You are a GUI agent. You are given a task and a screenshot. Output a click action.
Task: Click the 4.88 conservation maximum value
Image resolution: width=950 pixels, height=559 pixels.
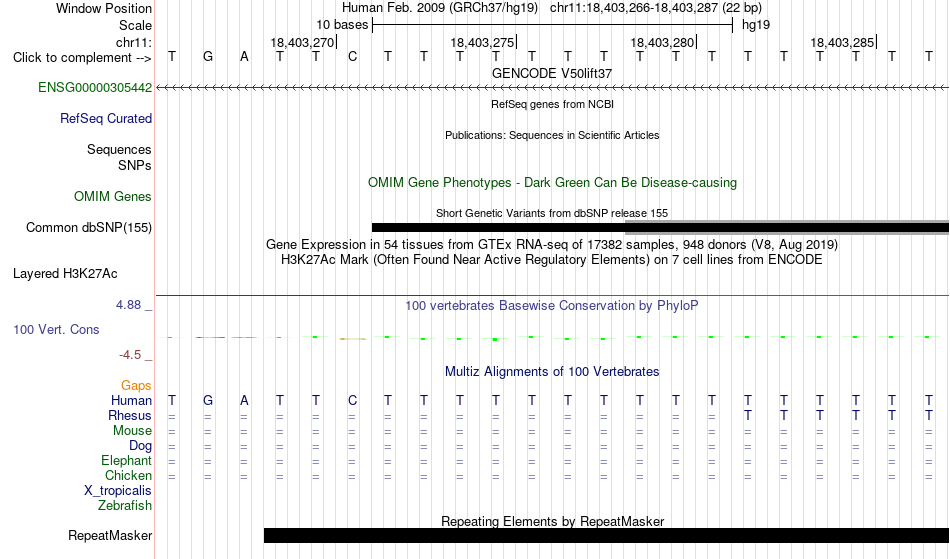pyautogui.click(x=128, y=305)
